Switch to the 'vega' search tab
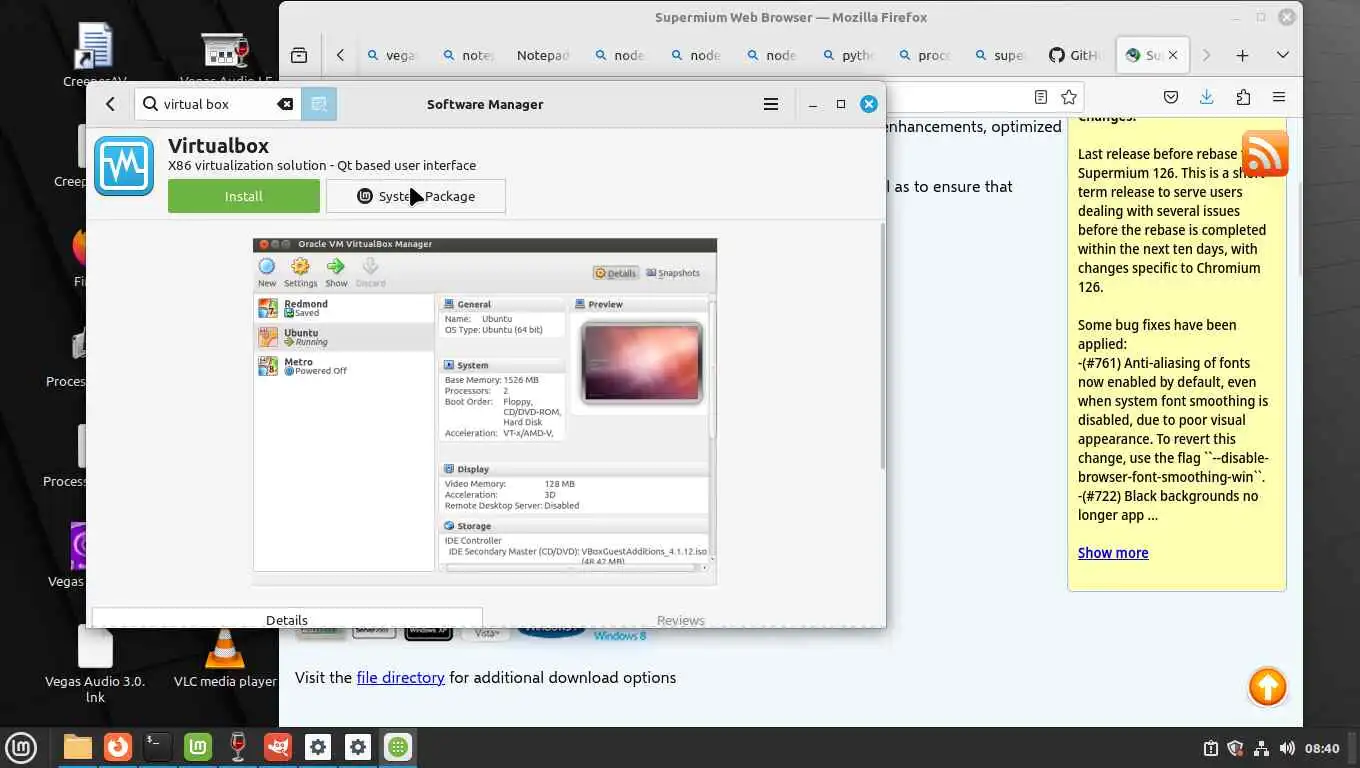 (393, 55)
